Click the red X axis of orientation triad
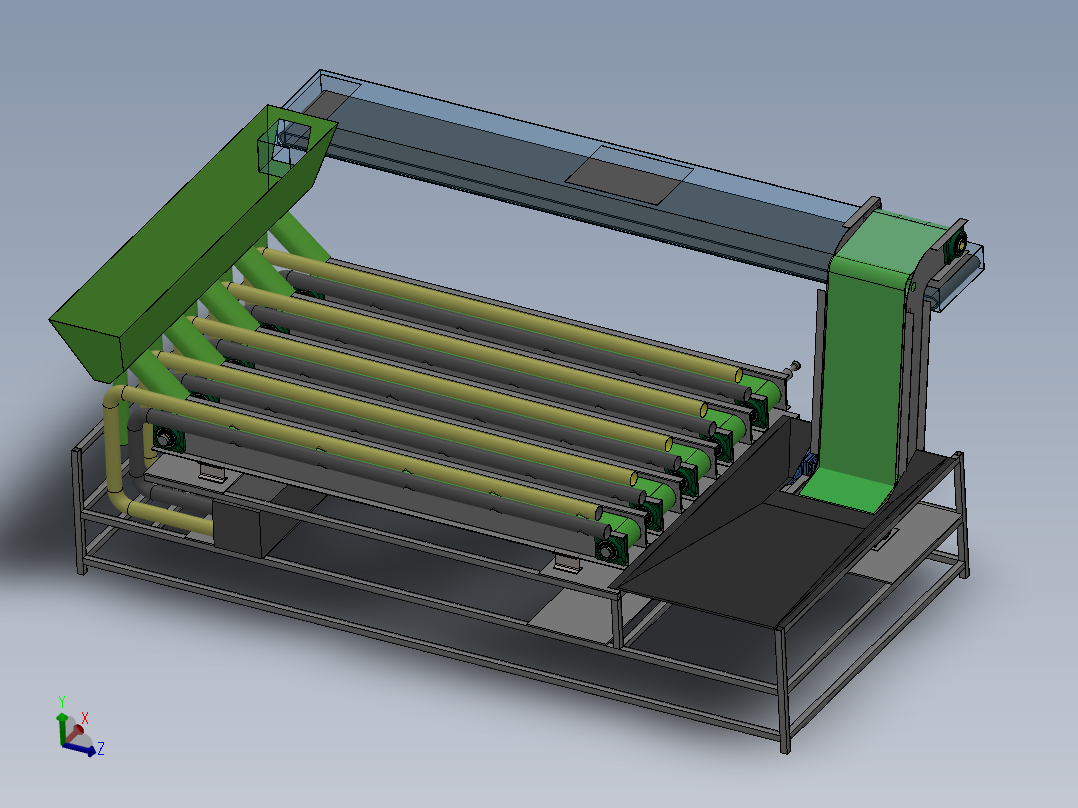Screen dimensions: 1078x808 76,731
